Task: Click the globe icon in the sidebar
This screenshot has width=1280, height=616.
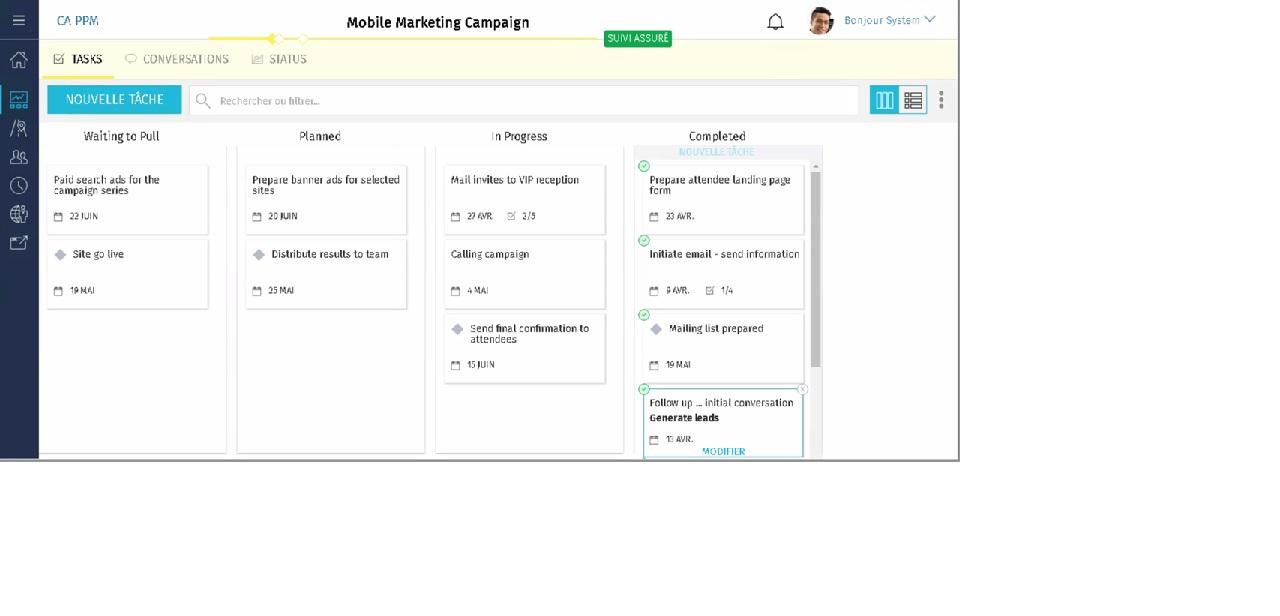Action: point(18,213)
